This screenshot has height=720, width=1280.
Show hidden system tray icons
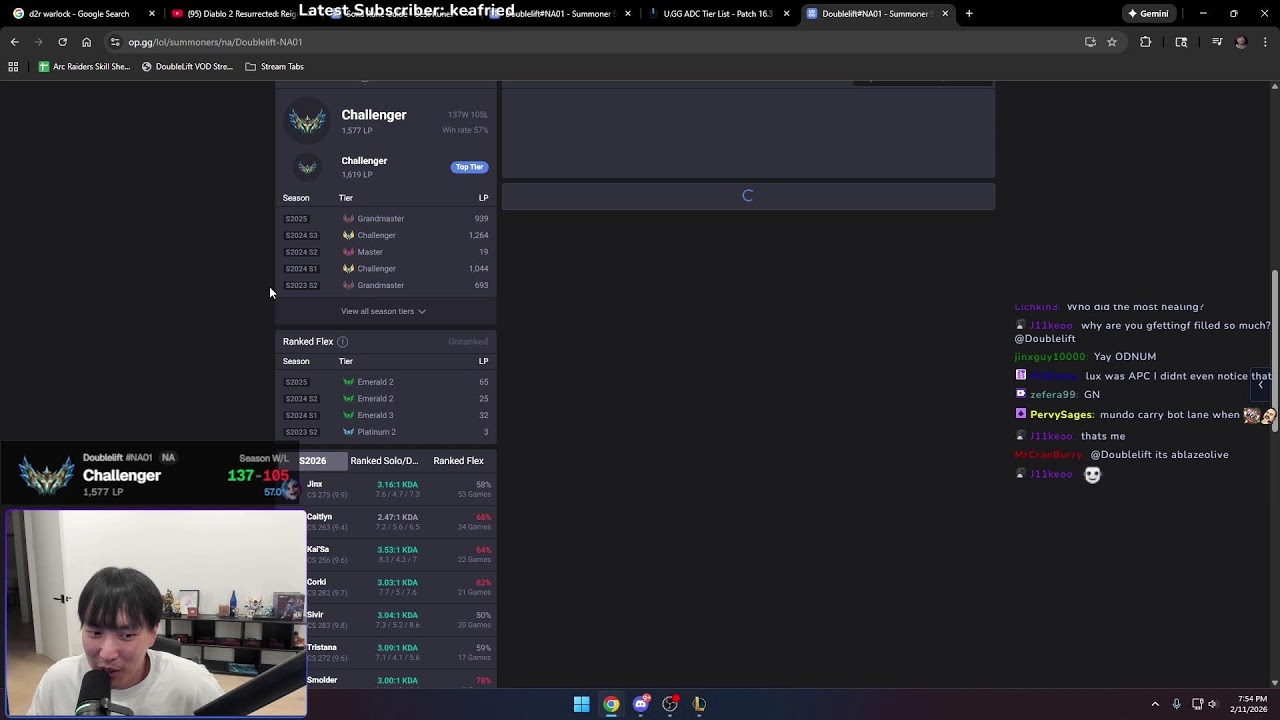[1155, 704]
